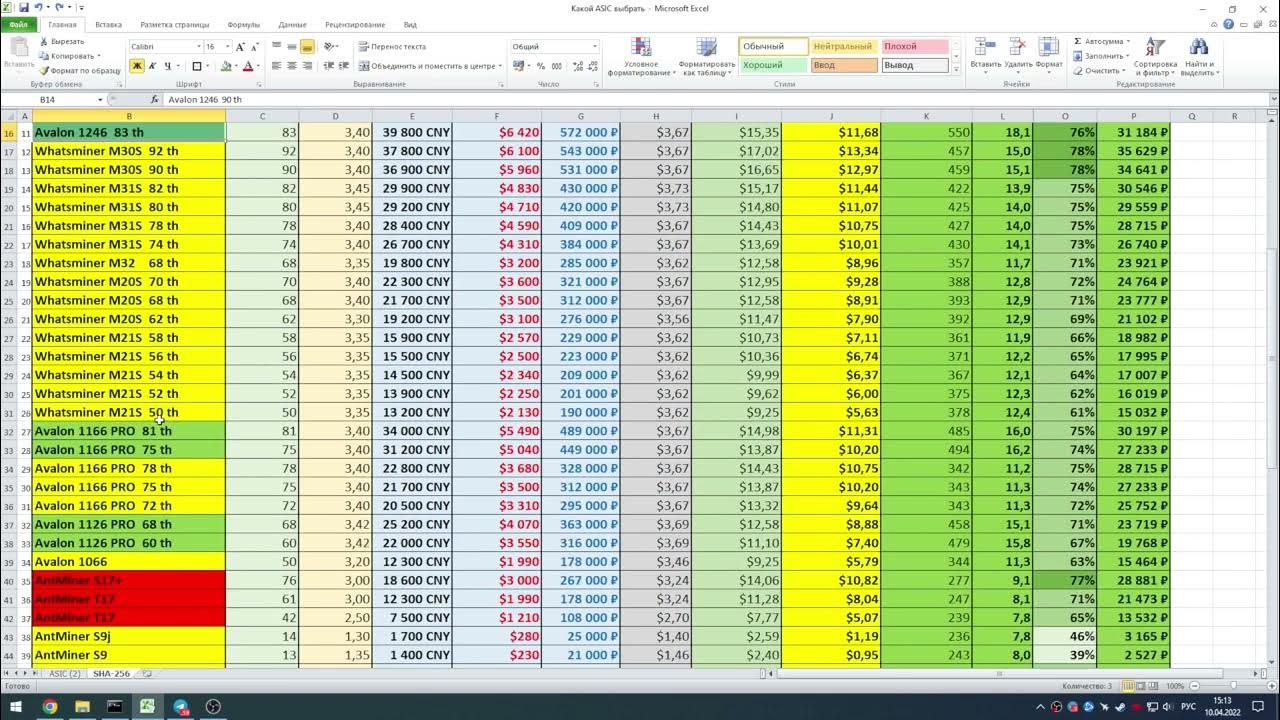Toggle Underline (Ч) formatting
This screenshot has height=720, width=1280.
pyautogui.click(x=168, y=66)
